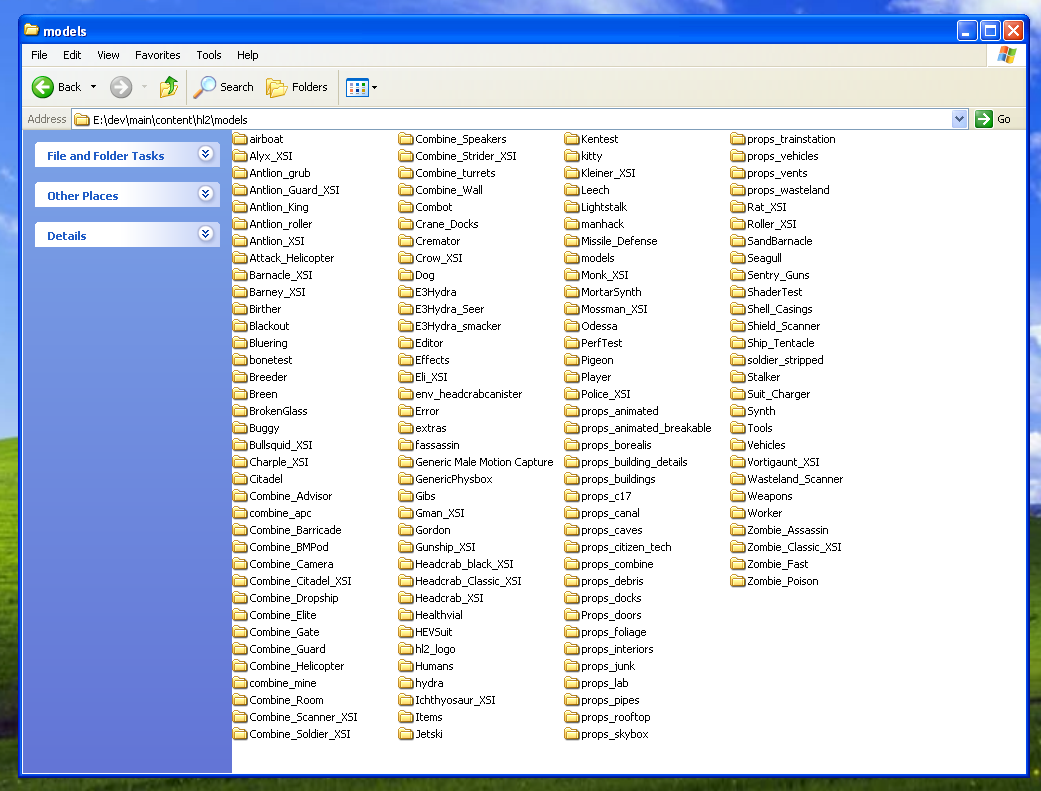Select the Combine_Scanner_XSI folder name

(x=303, y=717)
